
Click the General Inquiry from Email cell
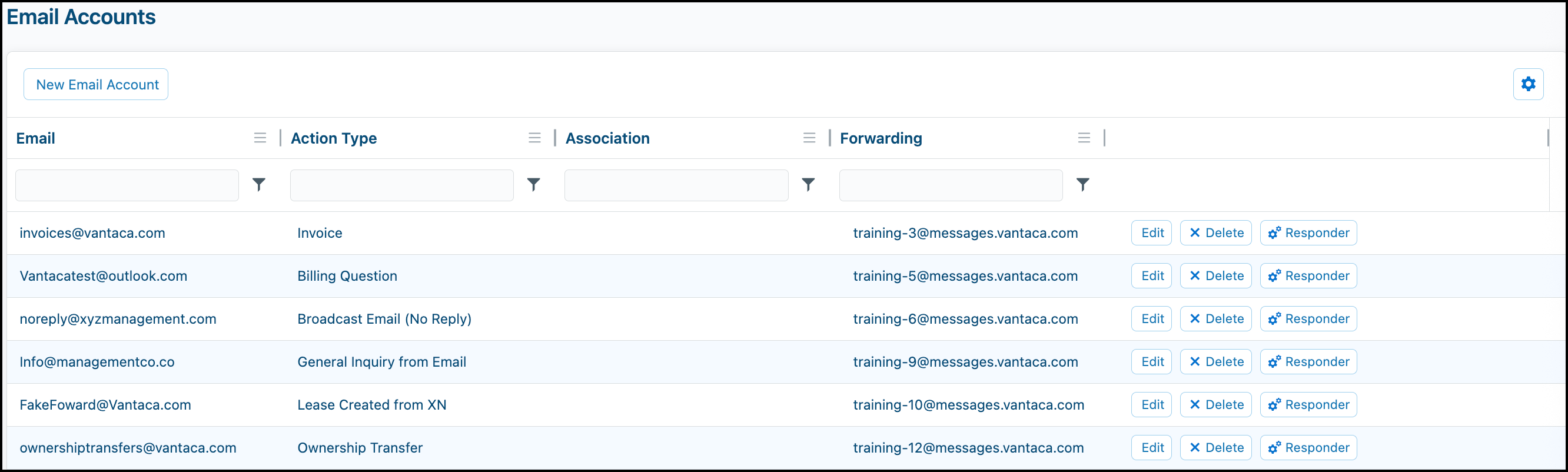pos(381,363)
